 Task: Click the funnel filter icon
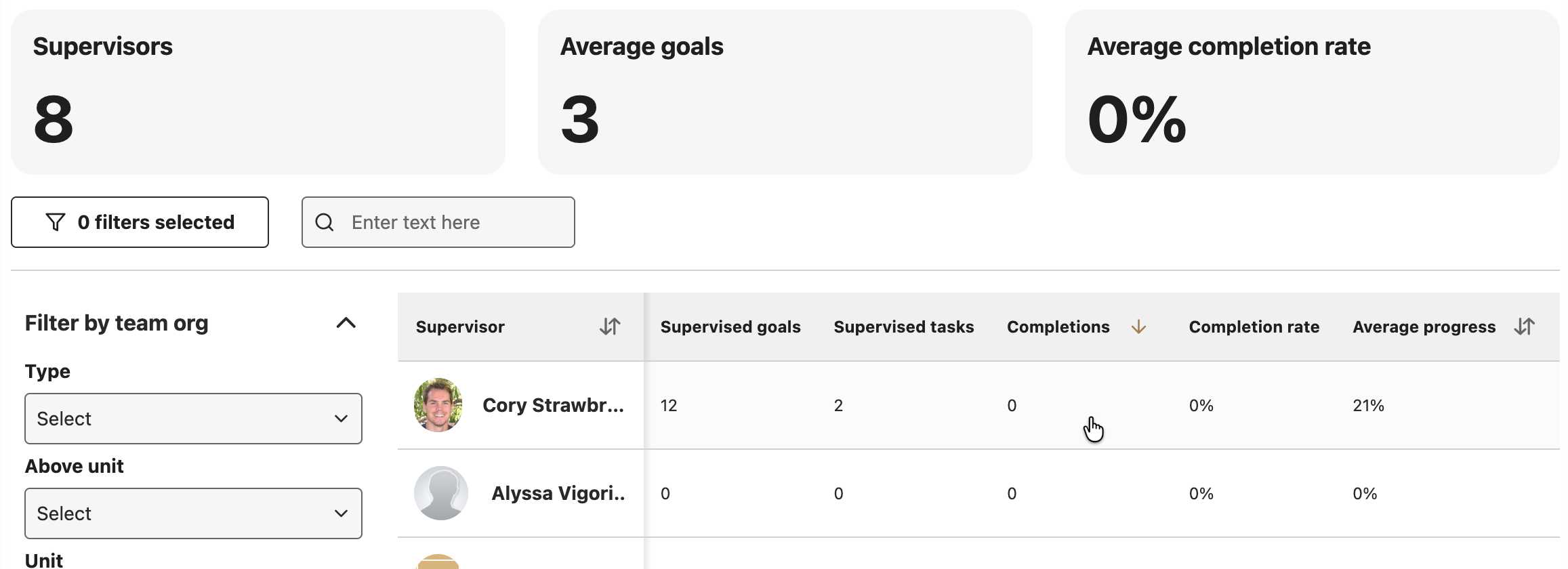(x=56, y=222)
